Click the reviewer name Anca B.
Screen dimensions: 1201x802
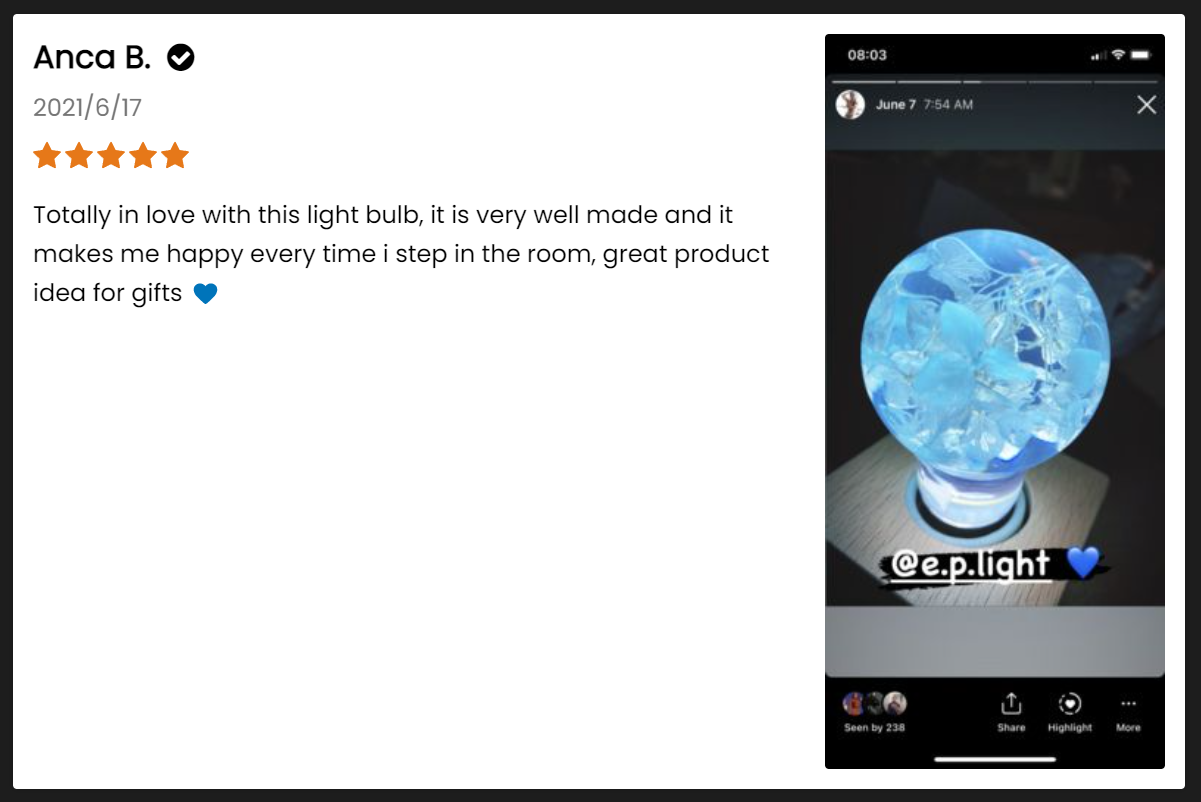click(x=92, y=58)
